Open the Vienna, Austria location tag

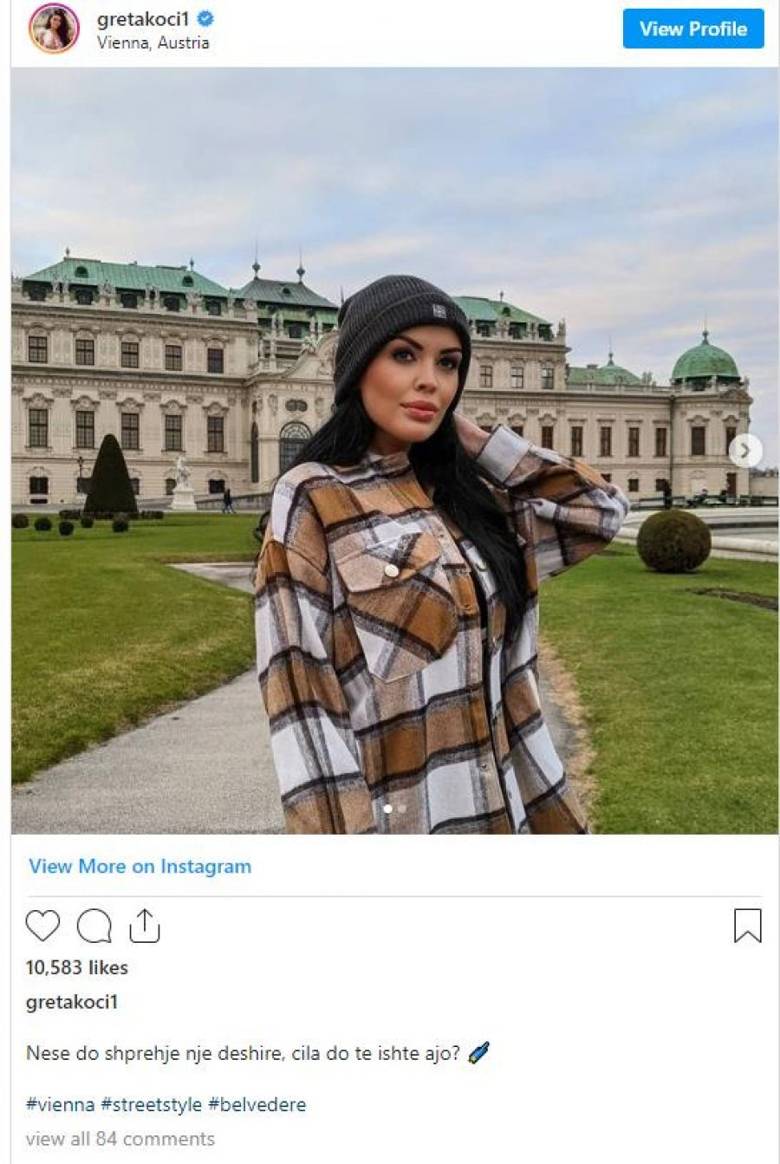(x=153, y=42)
